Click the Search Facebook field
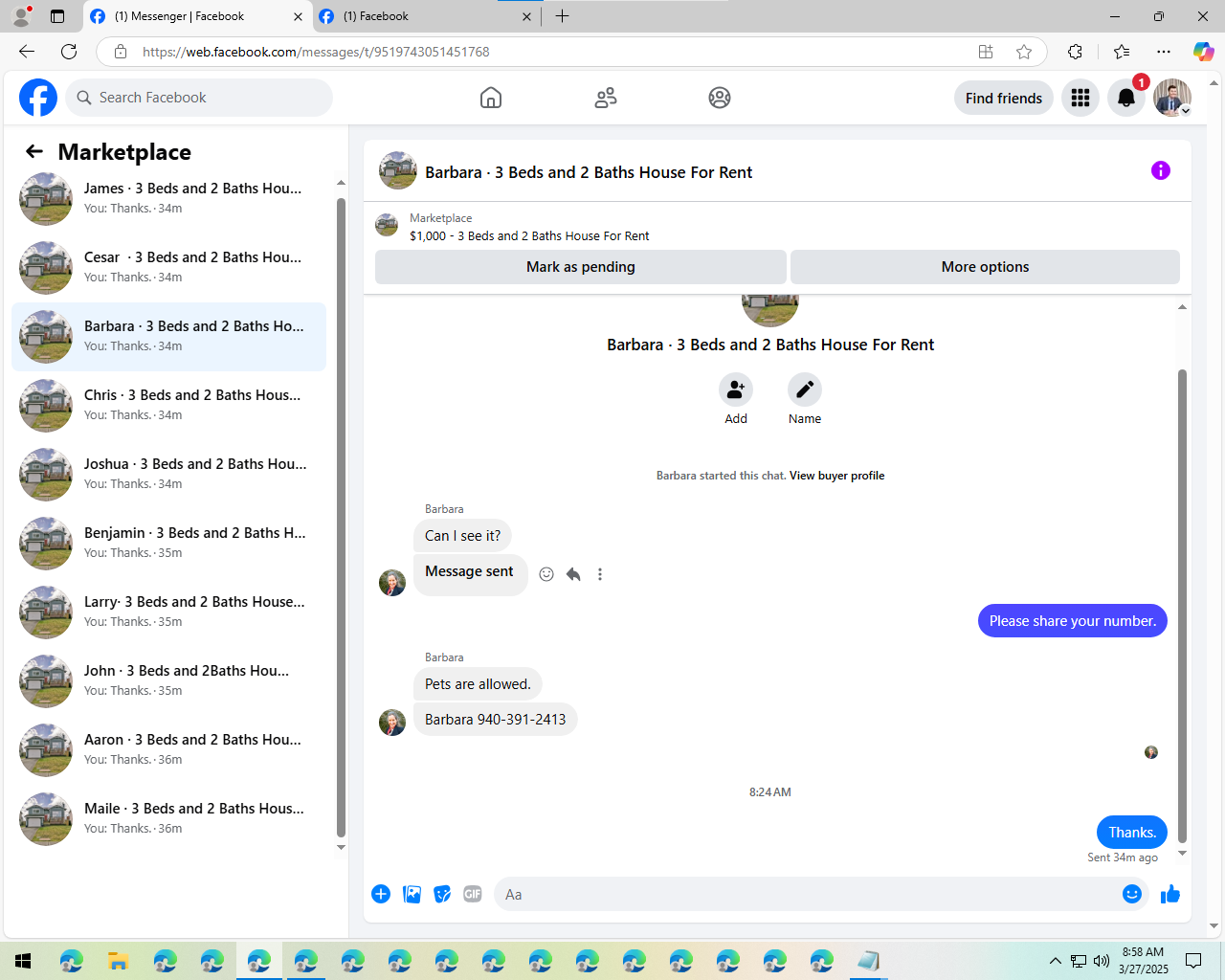This screenshot has width=1225, height=980. coord(199,98)
